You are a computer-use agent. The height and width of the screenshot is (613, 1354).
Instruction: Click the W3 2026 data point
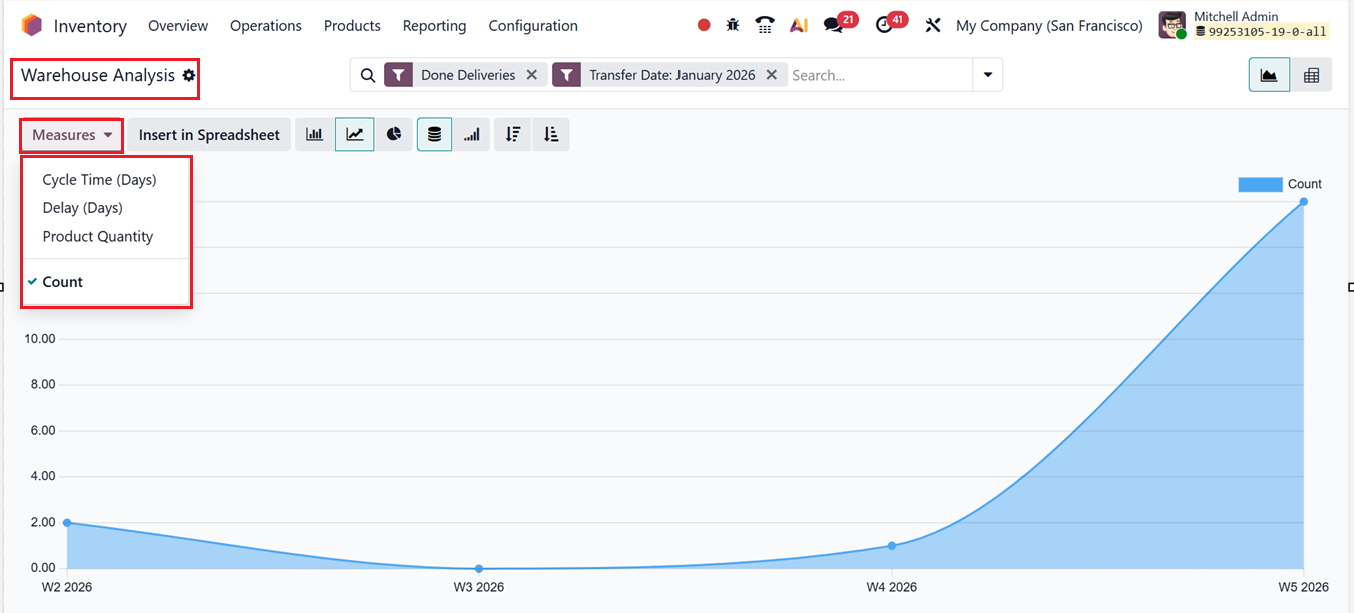[x=479, y=568]
